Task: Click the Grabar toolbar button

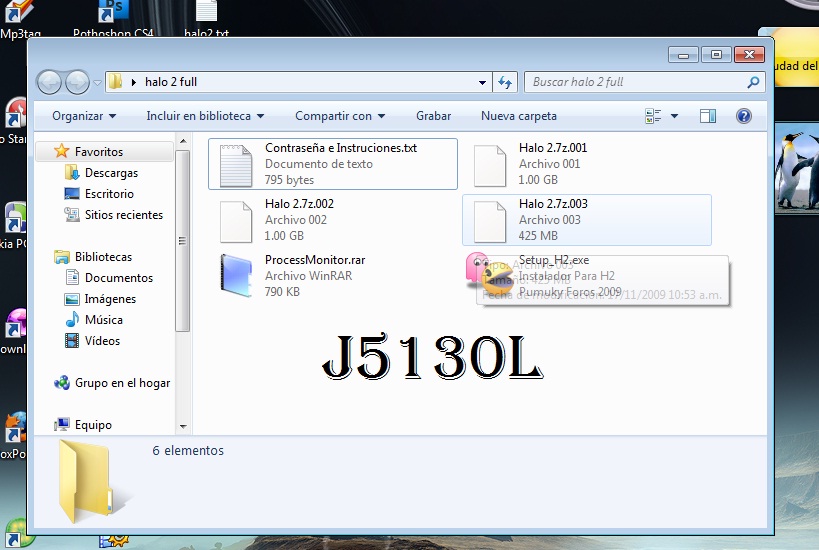Action: pyautogui.click(x=434, y=116)
